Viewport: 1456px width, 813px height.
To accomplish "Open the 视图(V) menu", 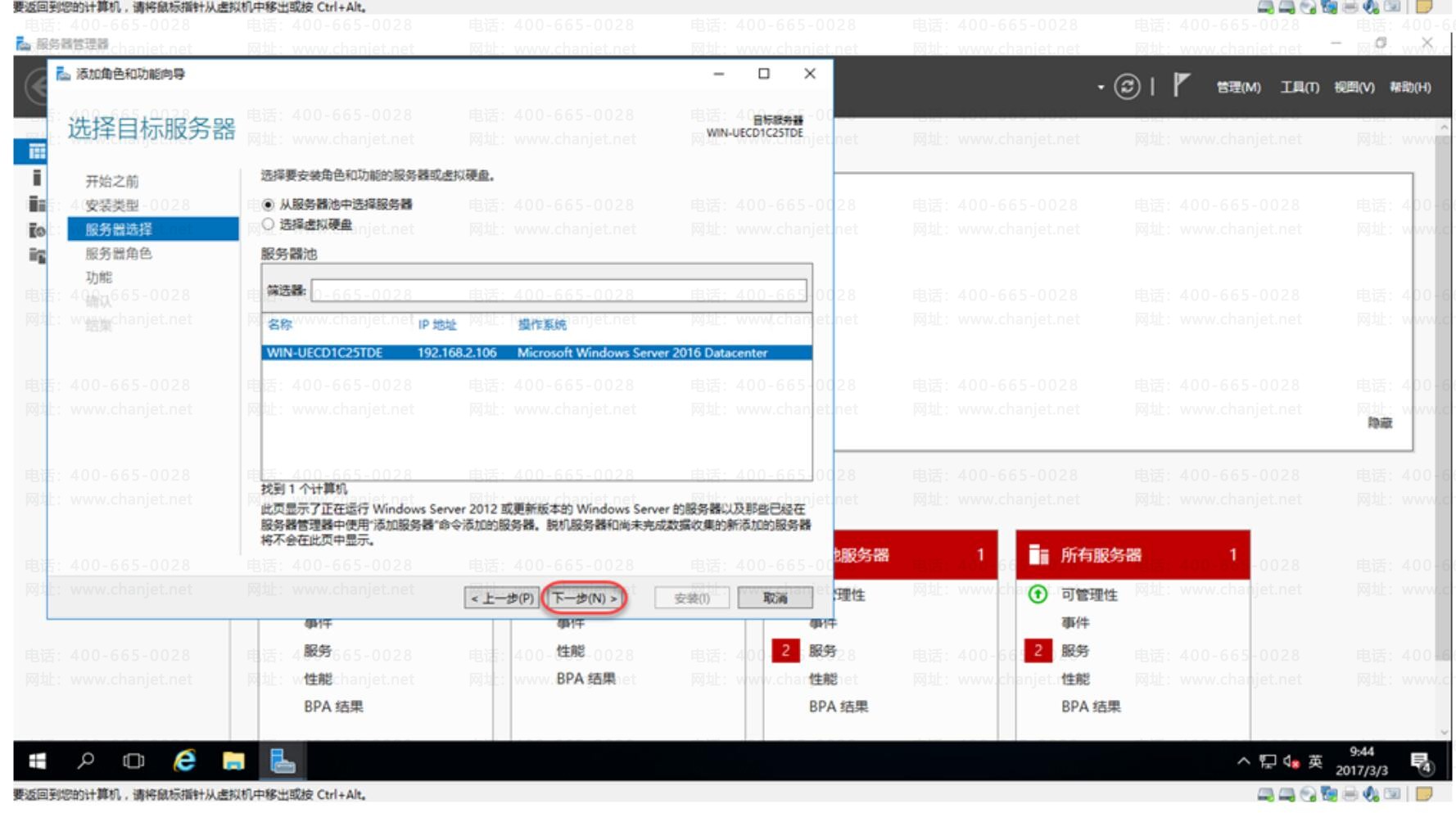I will (1354, 88).
